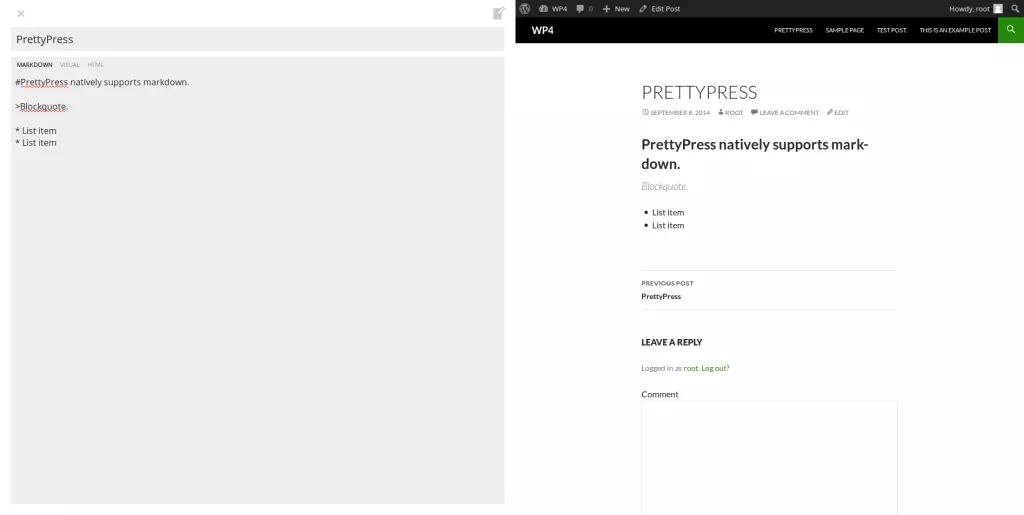1024x515 pixels.
Task: Open Test Post navigation item
Action: click(x=891, y=30)
